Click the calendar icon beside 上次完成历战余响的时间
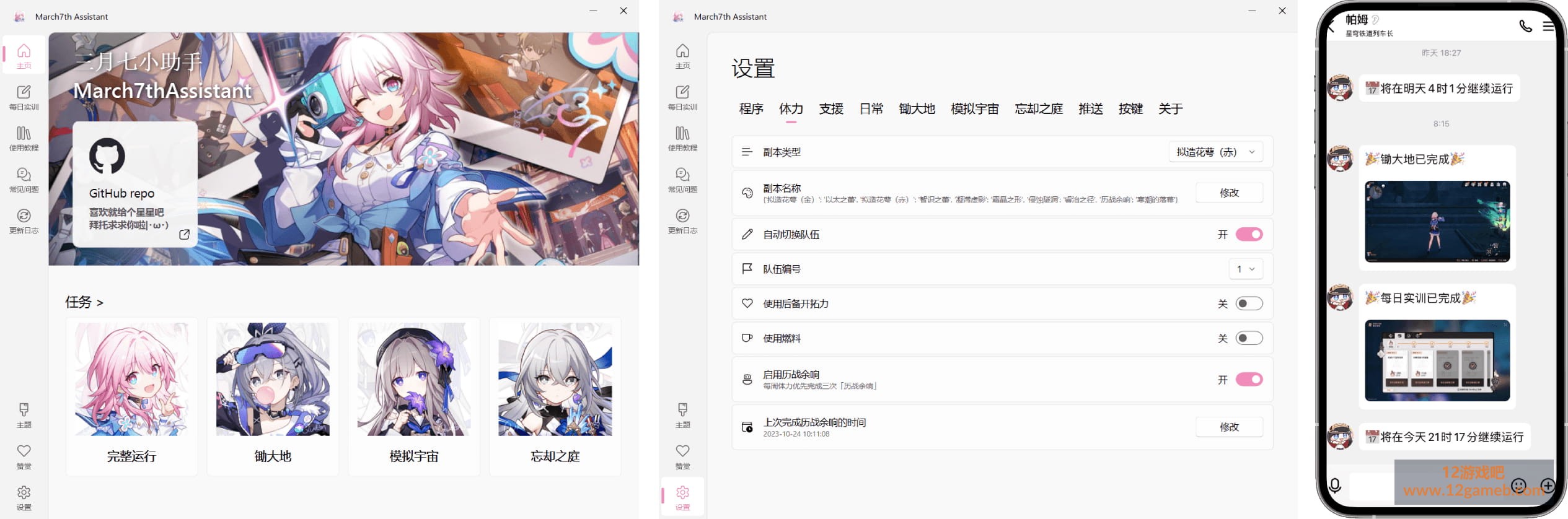This screenshot has height=519, width=1568. pos(747,427)
